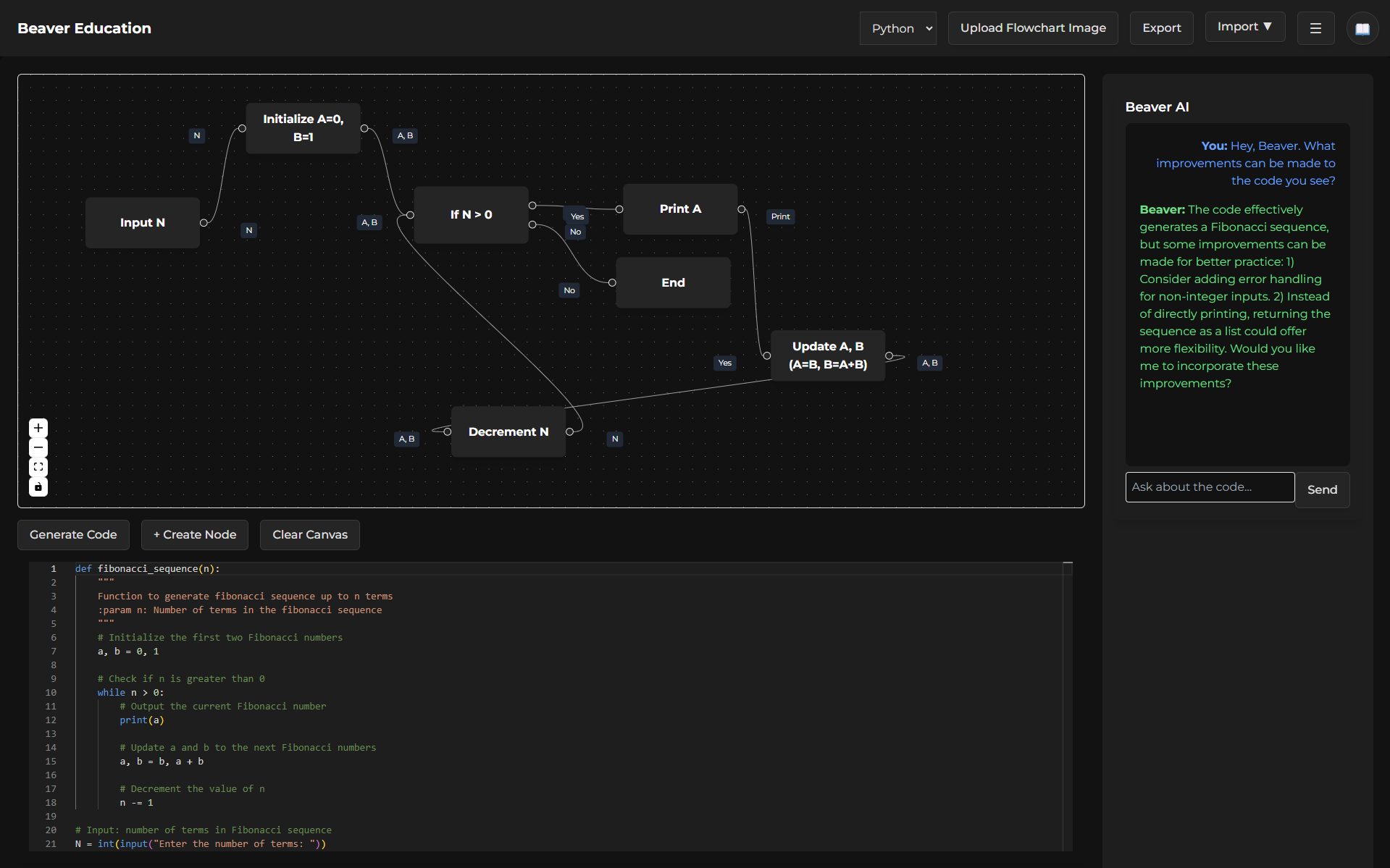Click the output handle of Input N node

point(204,223)
